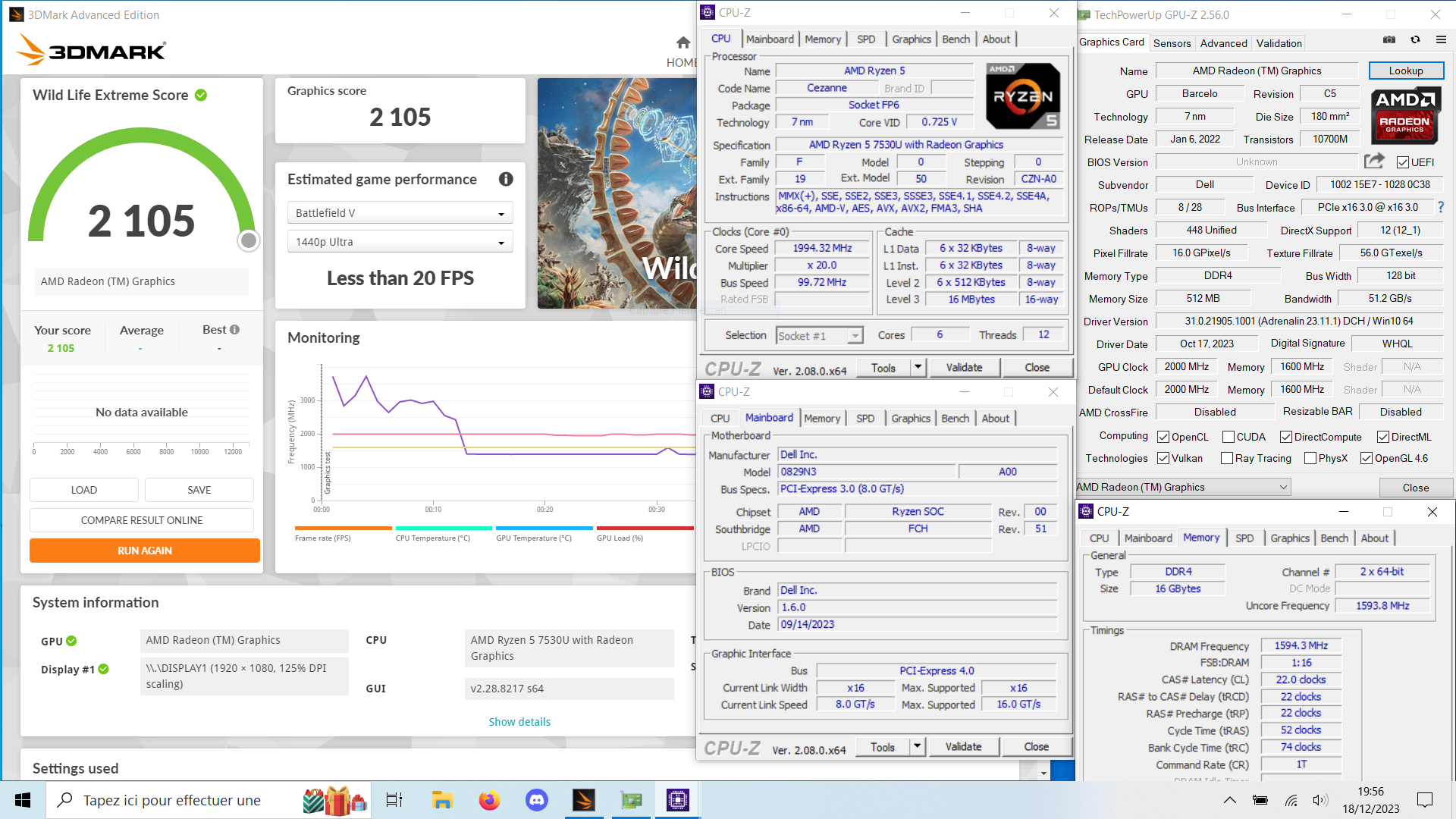Toggle the Ray Tracing checkbox

point(1226,458)
